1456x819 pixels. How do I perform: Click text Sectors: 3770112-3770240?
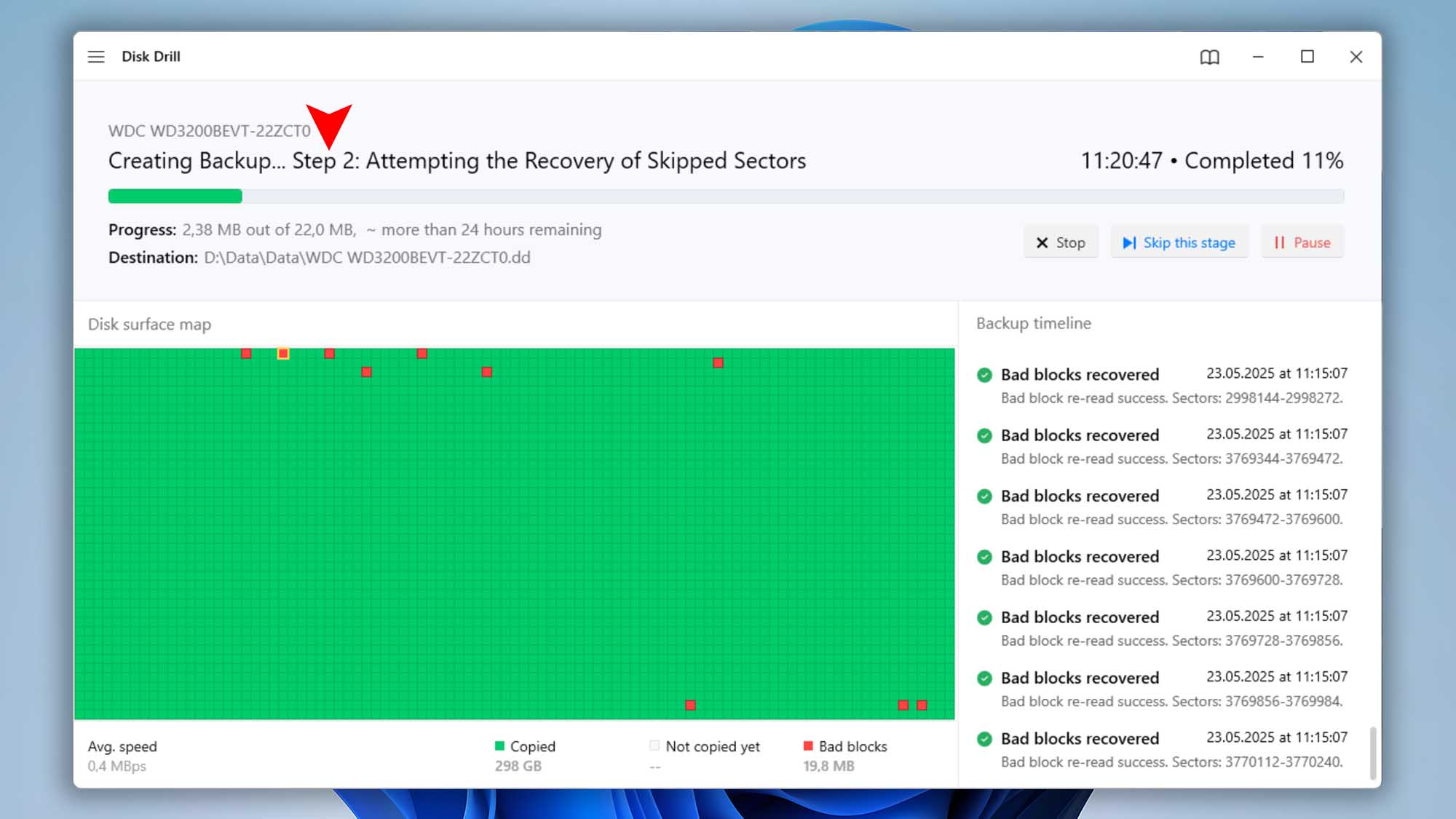[1257, 762]
